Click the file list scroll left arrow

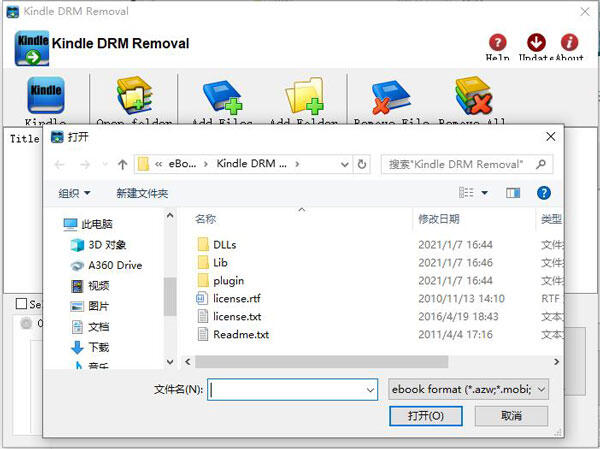pos(188,361)
